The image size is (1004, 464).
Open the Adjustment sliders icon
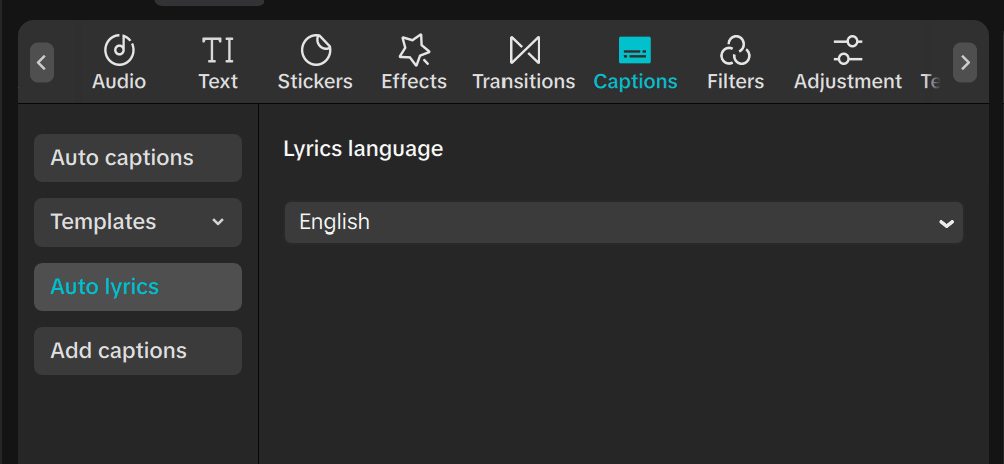[x=848, y=51]
